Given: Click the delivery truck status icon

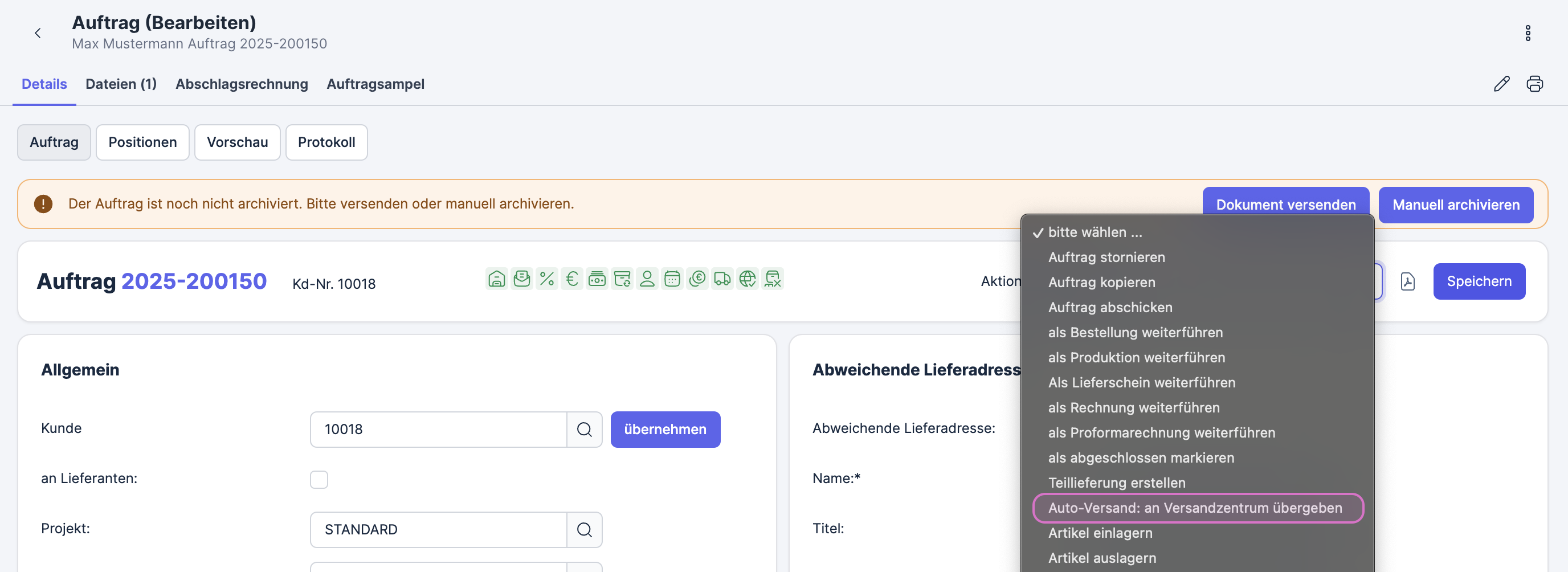Looking at the screenshot, I should [x=722, y=279].
